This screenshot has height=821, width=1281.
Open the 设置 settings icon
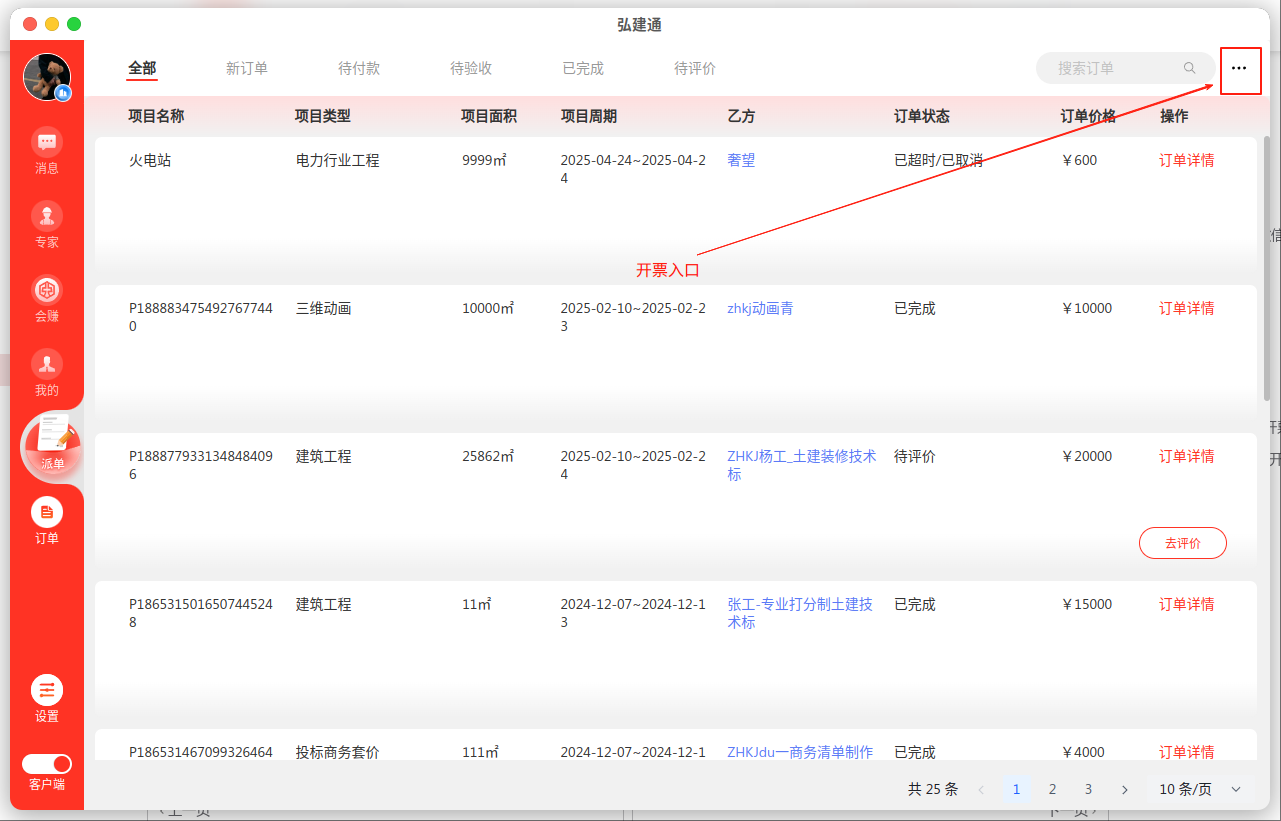pos(47,691)
